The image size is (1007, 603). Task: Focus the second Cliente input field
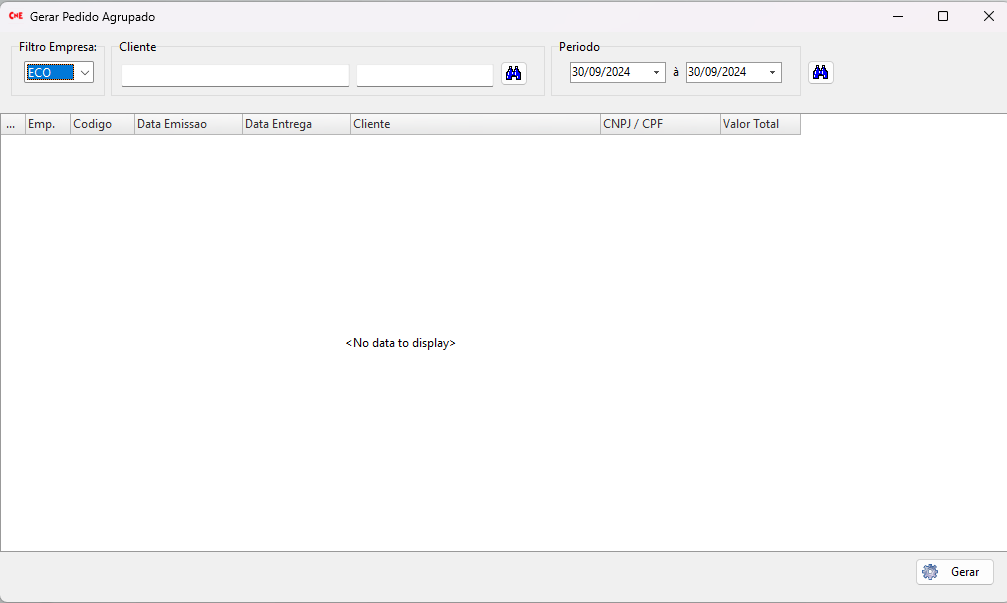(x=424, y=75)
